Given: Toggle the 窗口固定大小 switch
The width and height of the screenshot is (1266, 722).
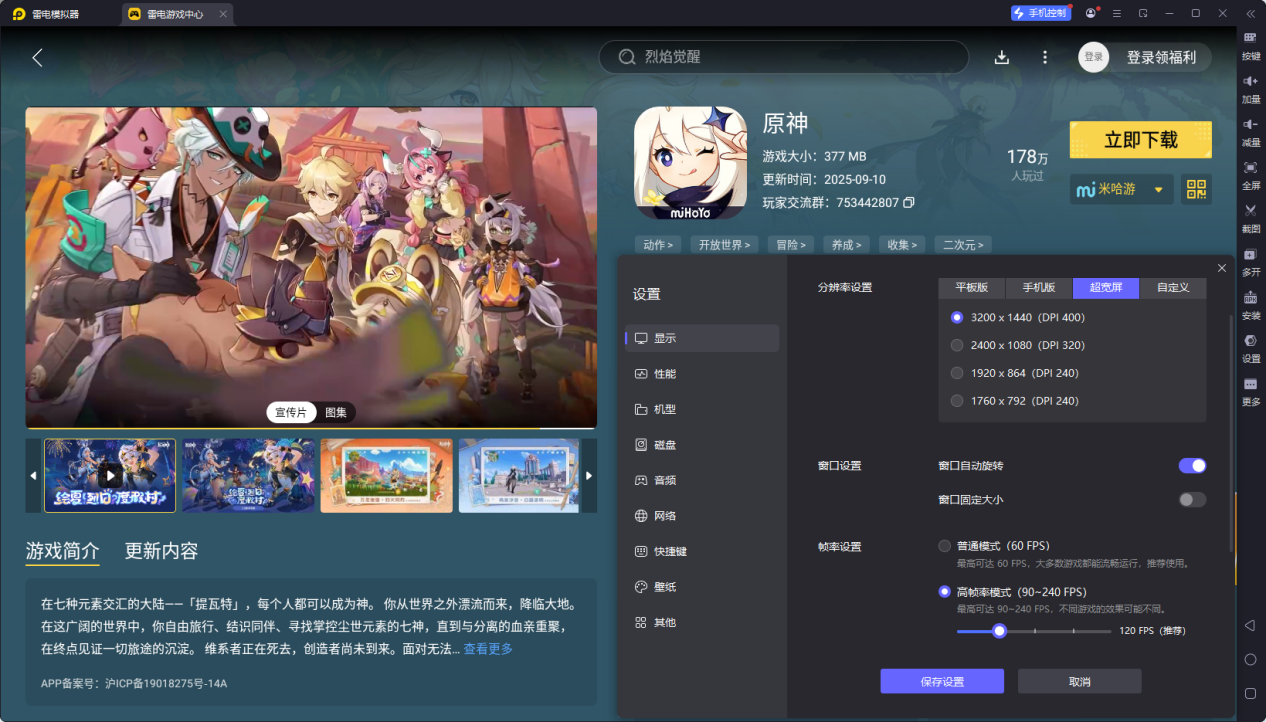Looking at the screenshot, I should point(1192,500).
